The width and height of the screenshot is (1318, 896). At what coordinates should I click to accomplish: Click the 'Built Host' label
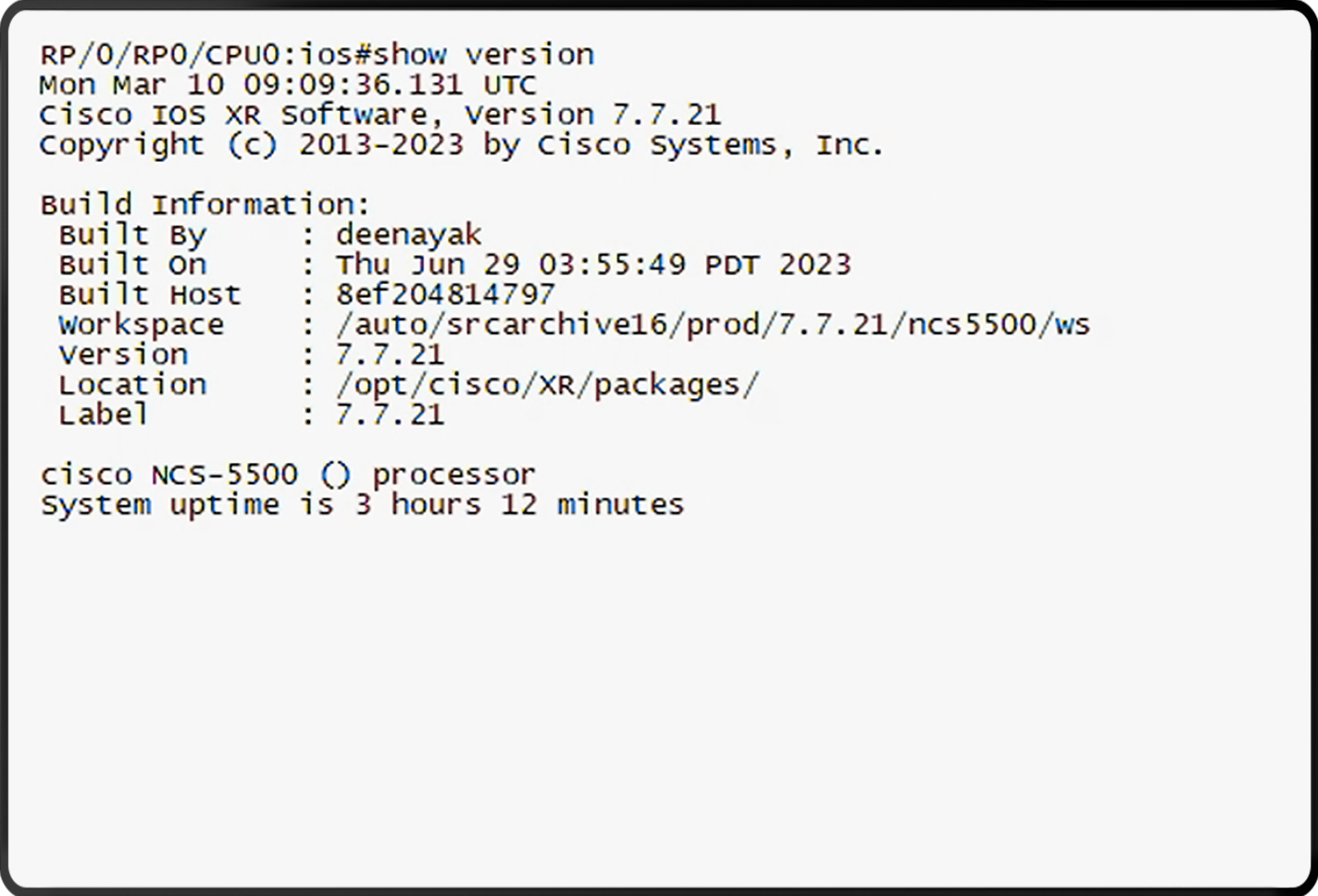150,295
